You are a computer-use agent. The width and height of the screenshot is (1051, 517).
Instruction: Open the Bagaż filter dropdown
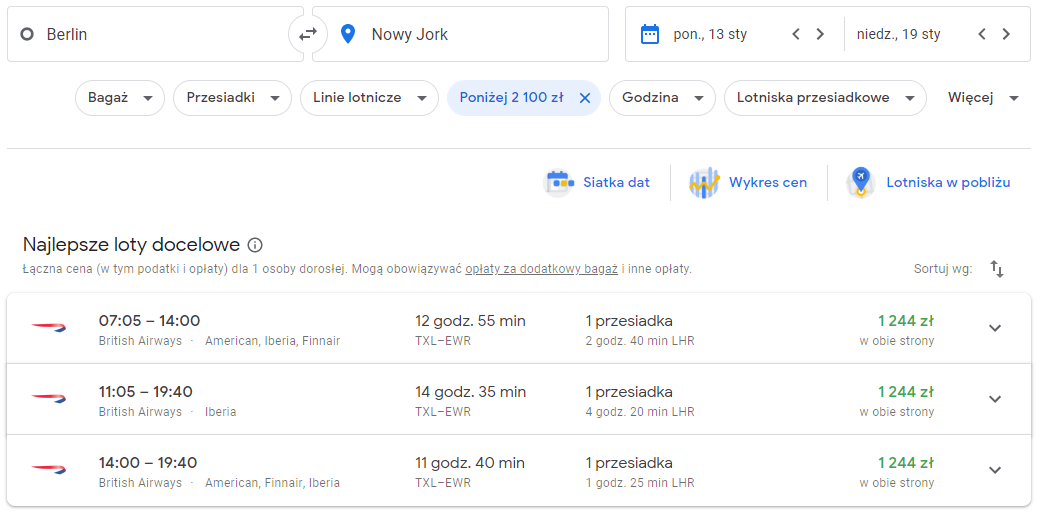(x=120, y=98)
